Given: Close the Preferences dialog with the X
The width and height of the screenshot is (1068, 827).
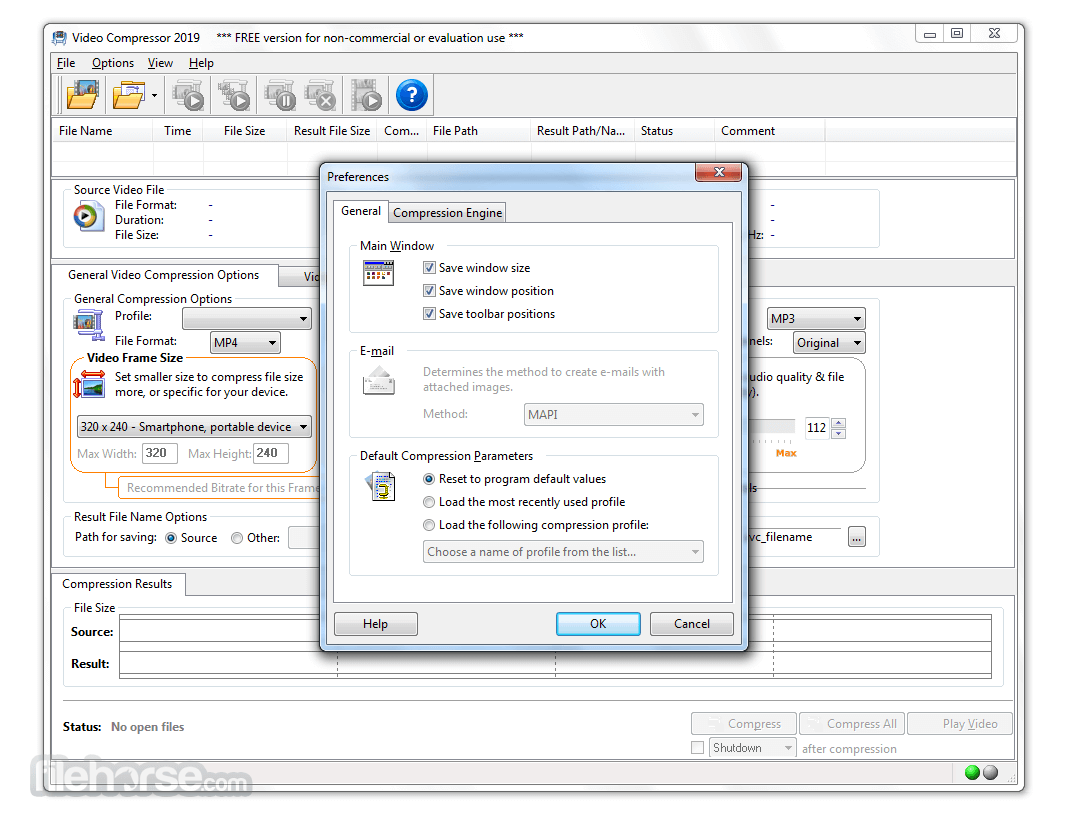Looking at the screenshot, I should 718,172.
